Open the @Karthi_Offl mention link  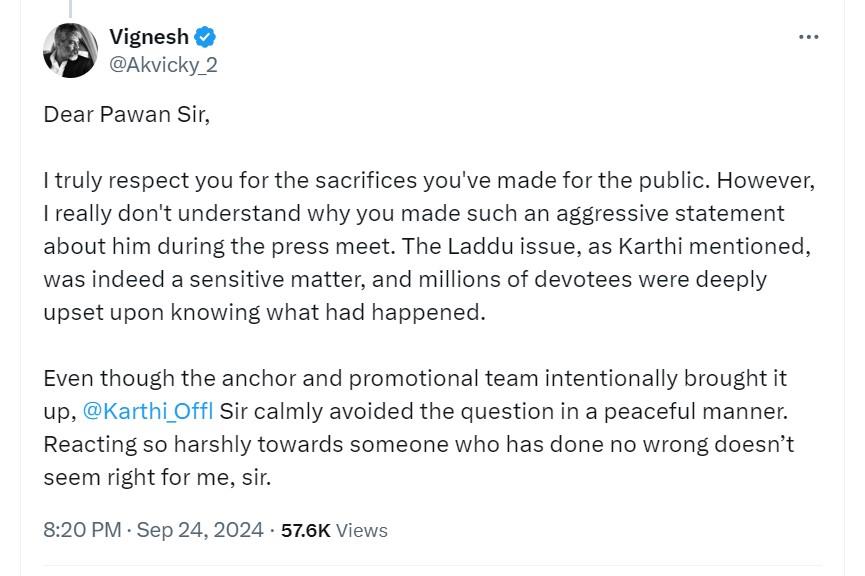click(x=148, y=411)
